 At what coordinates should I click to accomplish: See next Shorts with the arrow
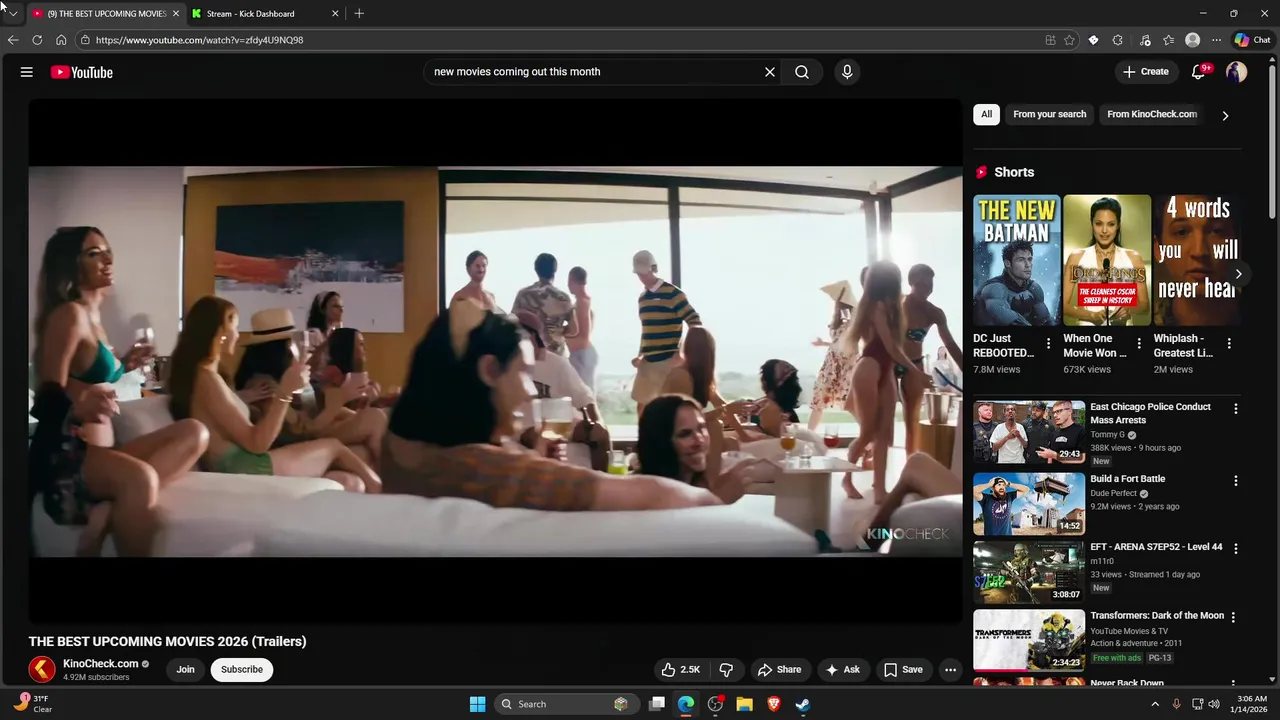coord(1238,274)
